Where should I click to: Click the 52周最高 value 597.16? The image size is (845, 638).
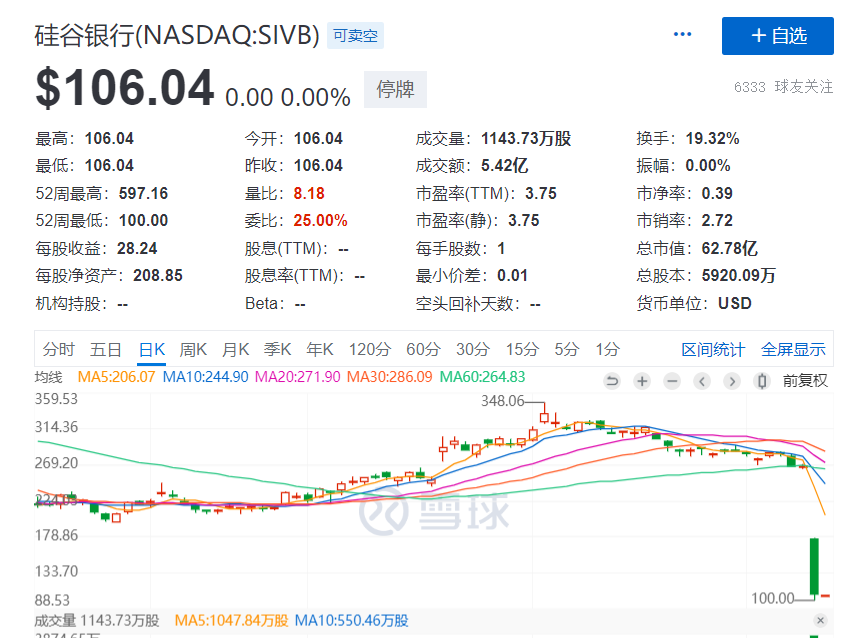click(143, 193)
